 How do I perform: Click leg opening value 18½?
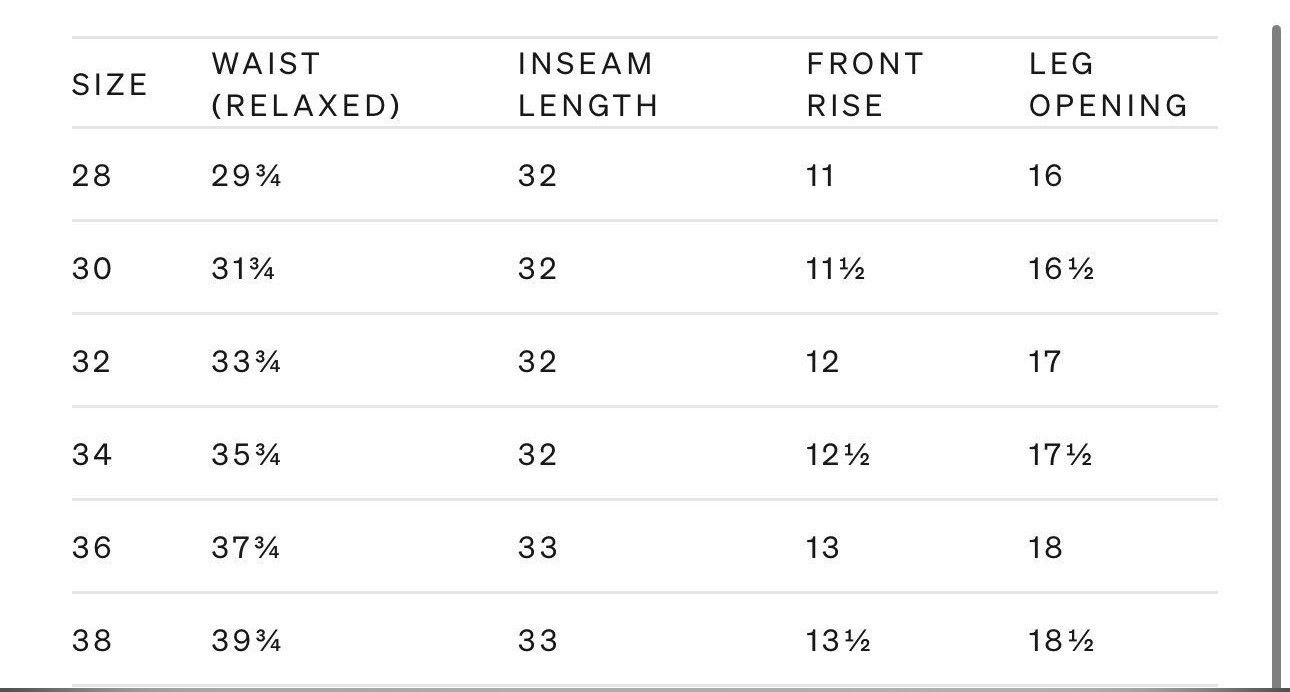click(x=1061, y=641)
